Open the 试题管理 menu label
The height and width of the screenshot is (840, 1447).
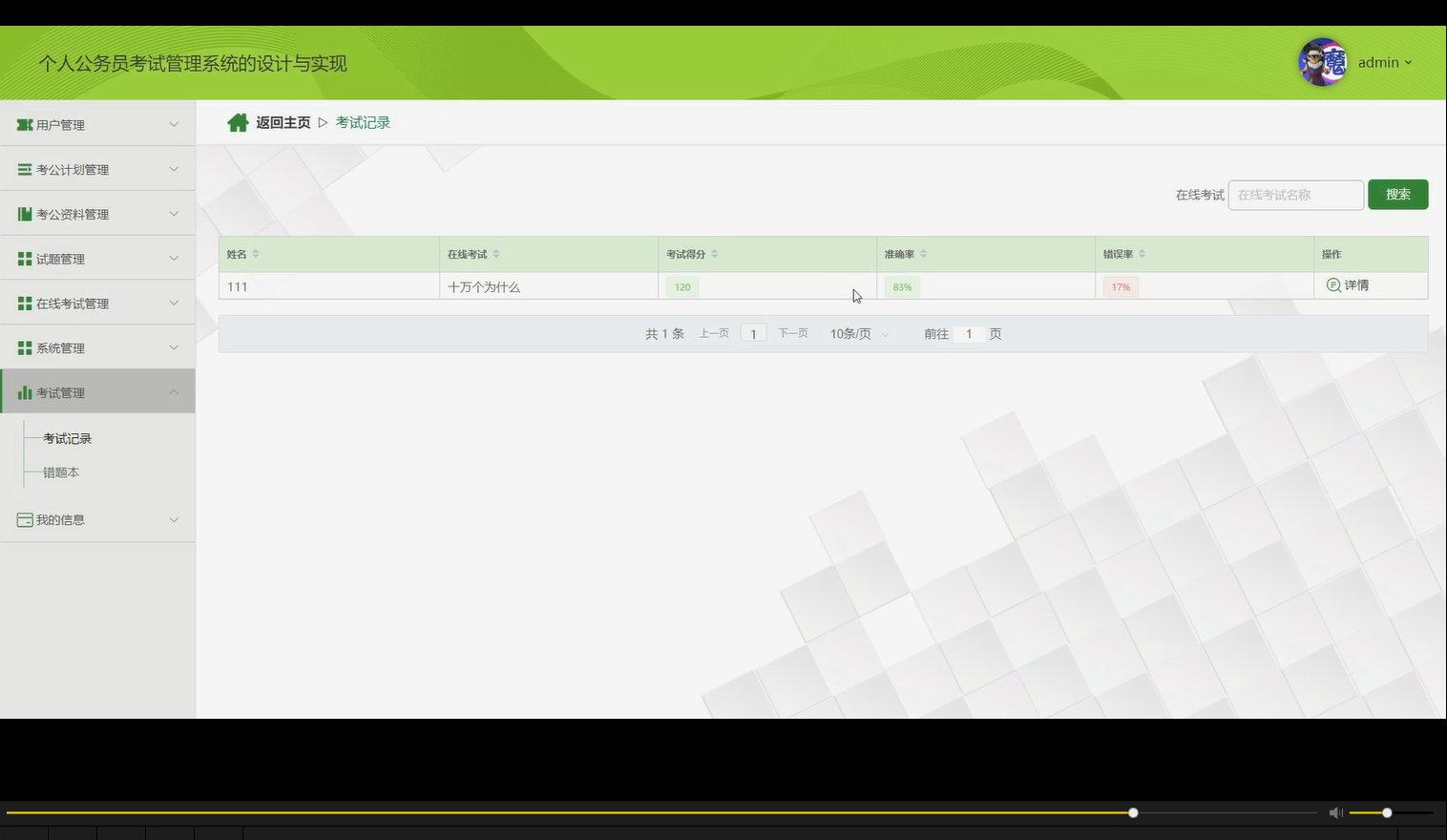tap(60, 259)
